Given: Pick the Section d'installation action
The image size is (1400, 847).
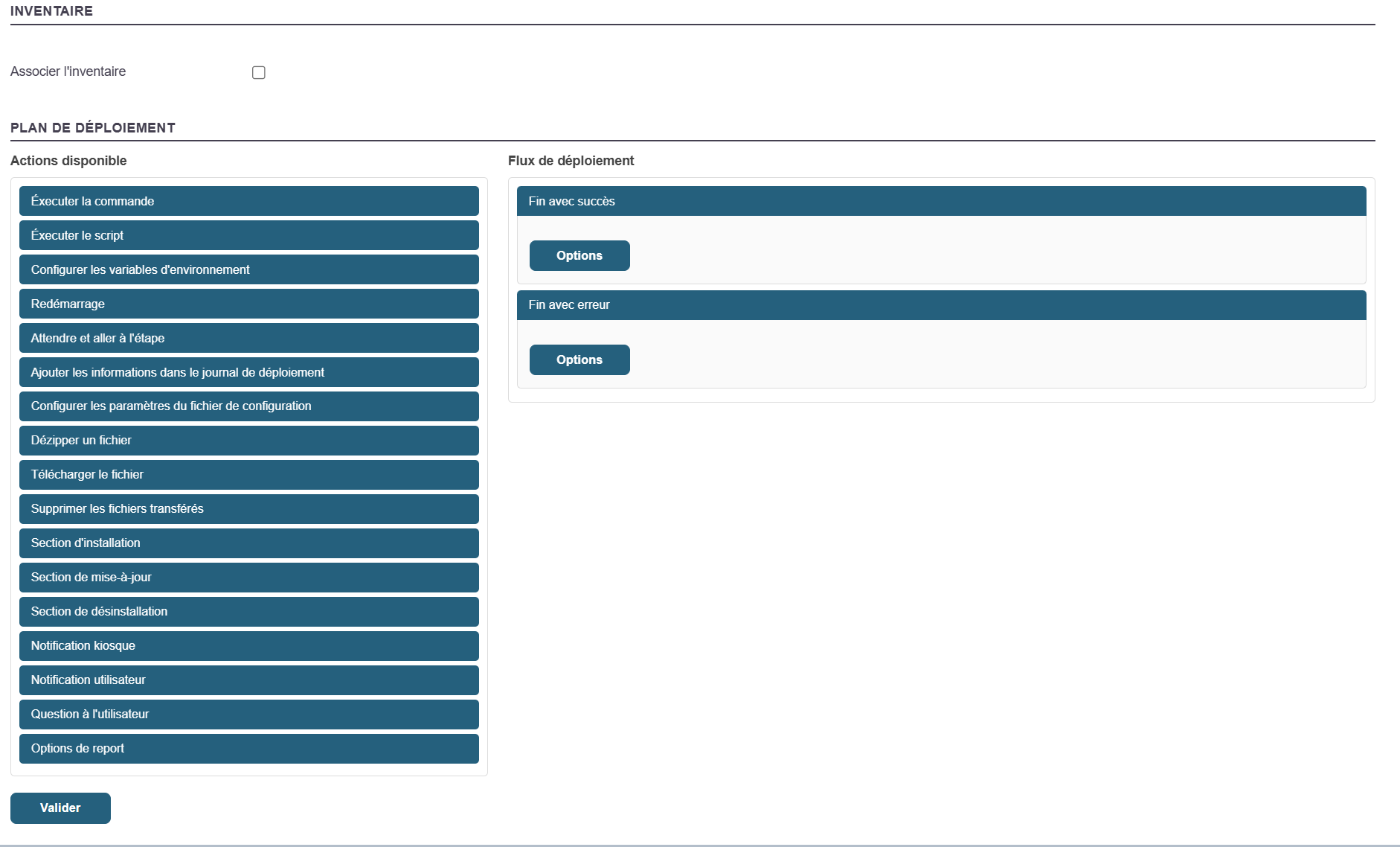Looking at the screenshot, I should pos(248,543).
